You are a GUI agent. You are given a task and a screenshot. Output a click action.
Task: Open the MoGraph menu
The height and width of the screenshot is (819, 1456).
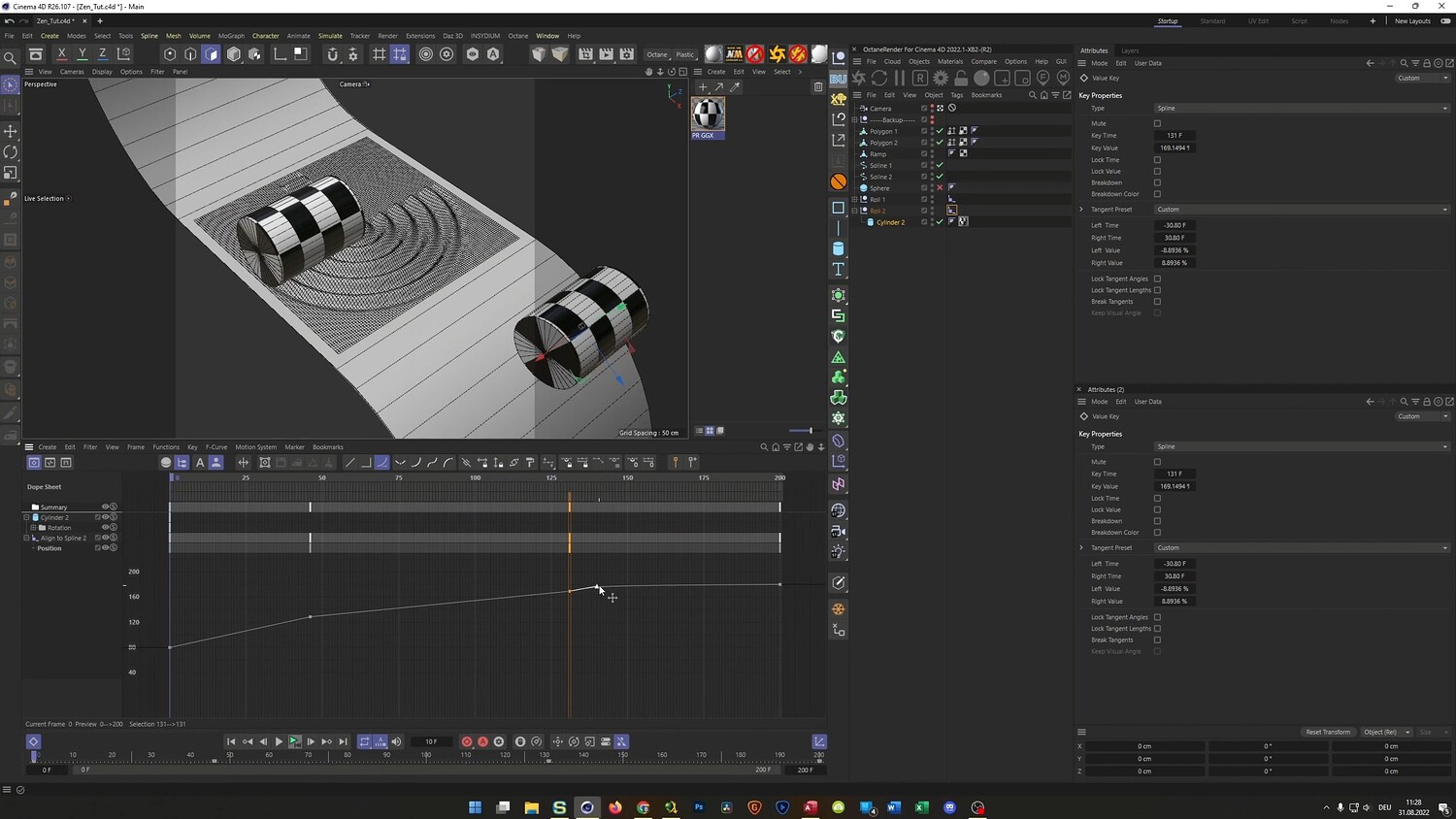coord(231,36)
